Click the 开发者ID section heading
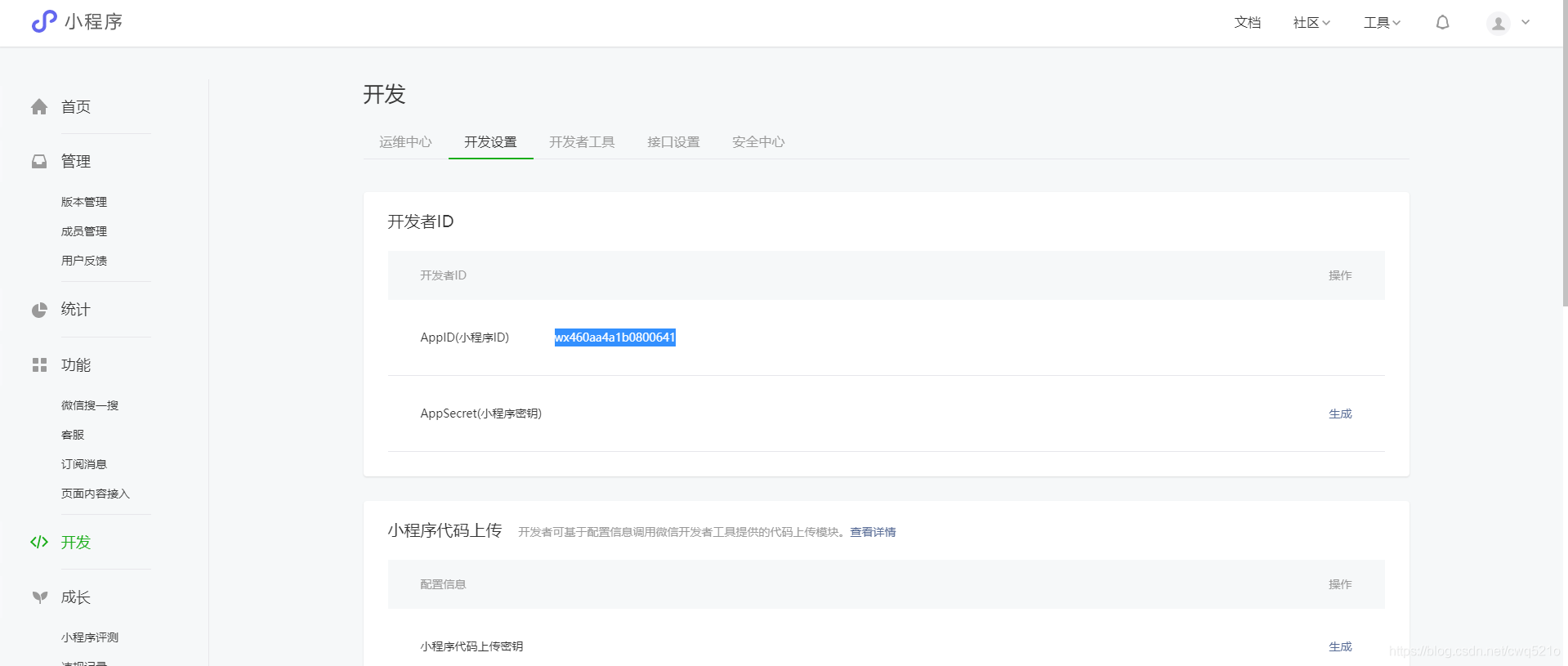 pyautogui.click(x=421, y=221)
